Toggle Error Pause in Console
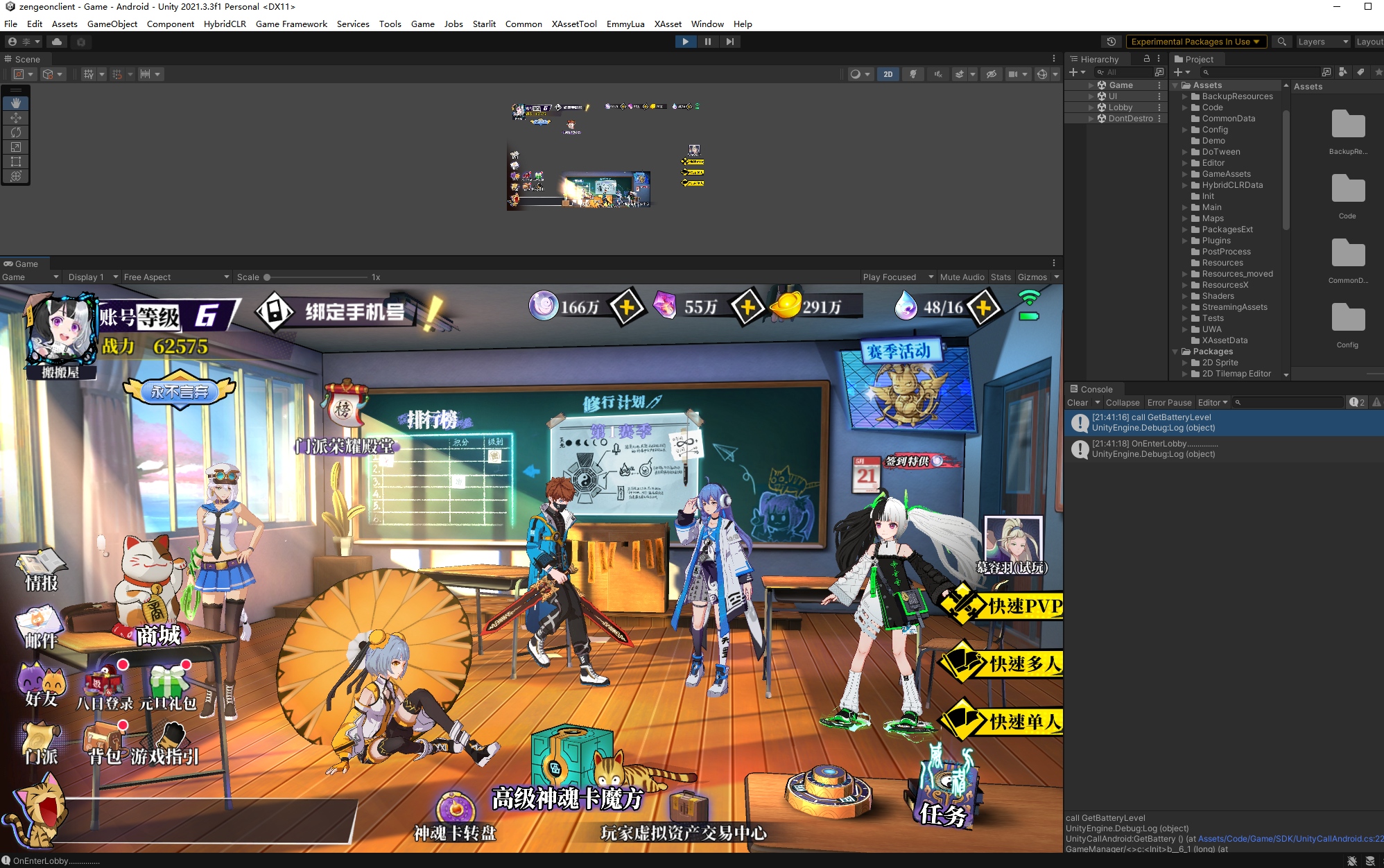Image resolution: width=1384 pixels, height=868 pixels. pyautogui.click(x=1169, y=402)
